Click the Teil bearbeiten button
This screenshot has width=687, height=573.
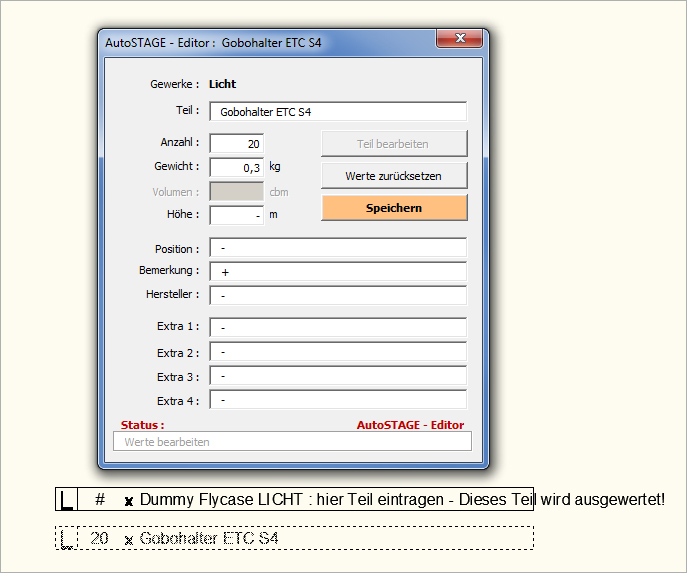[394, 144]
